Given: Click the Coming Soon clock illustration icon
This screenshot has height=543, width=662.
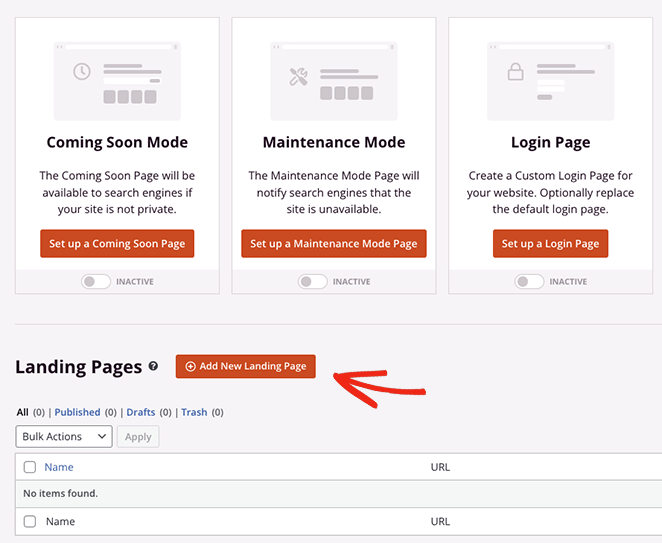Looking at the screenshot, I should (x=82, y=72).
